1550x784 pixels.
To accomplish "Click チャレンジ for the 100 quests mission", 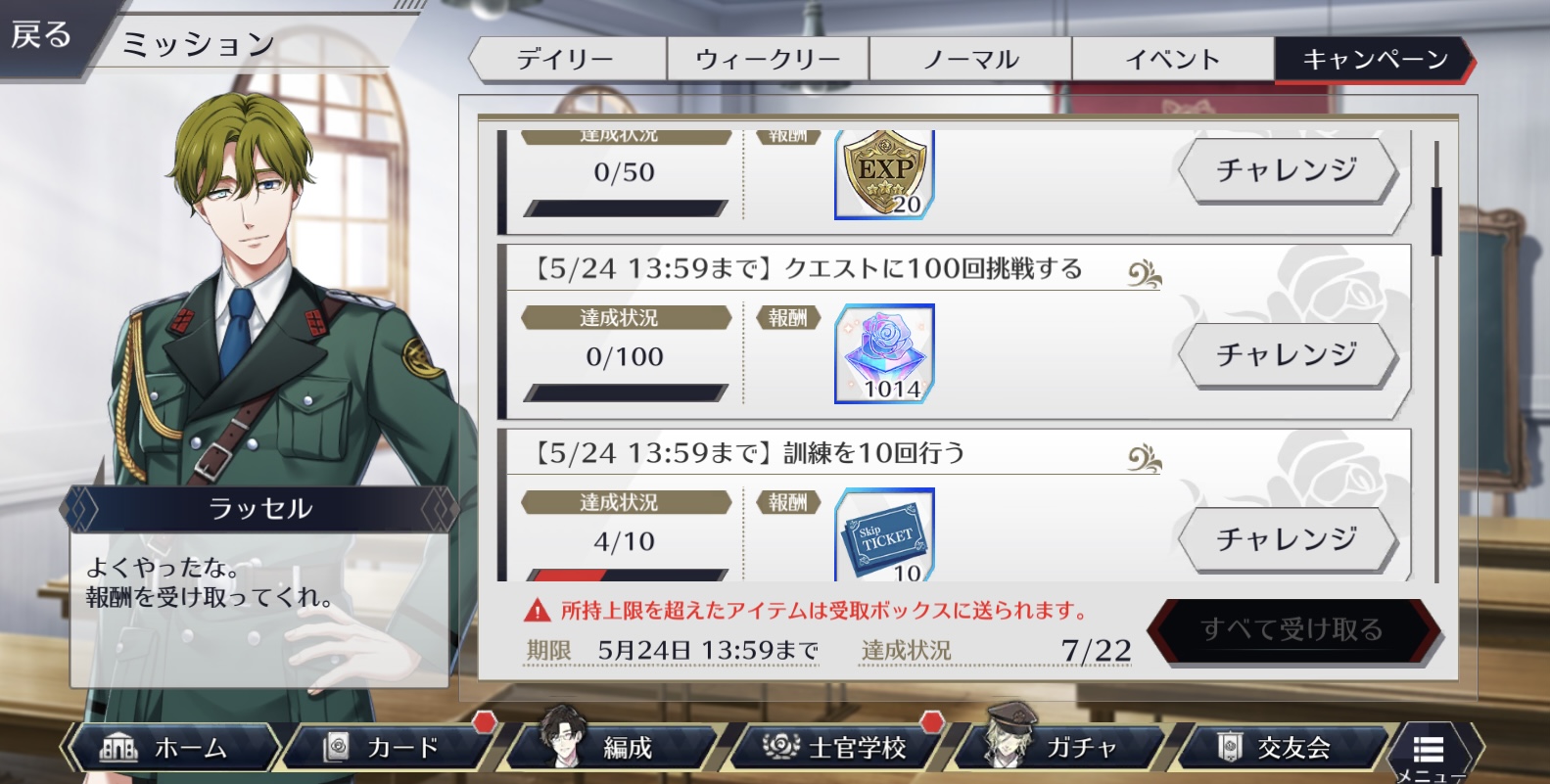I will (x=1288, y=354).
